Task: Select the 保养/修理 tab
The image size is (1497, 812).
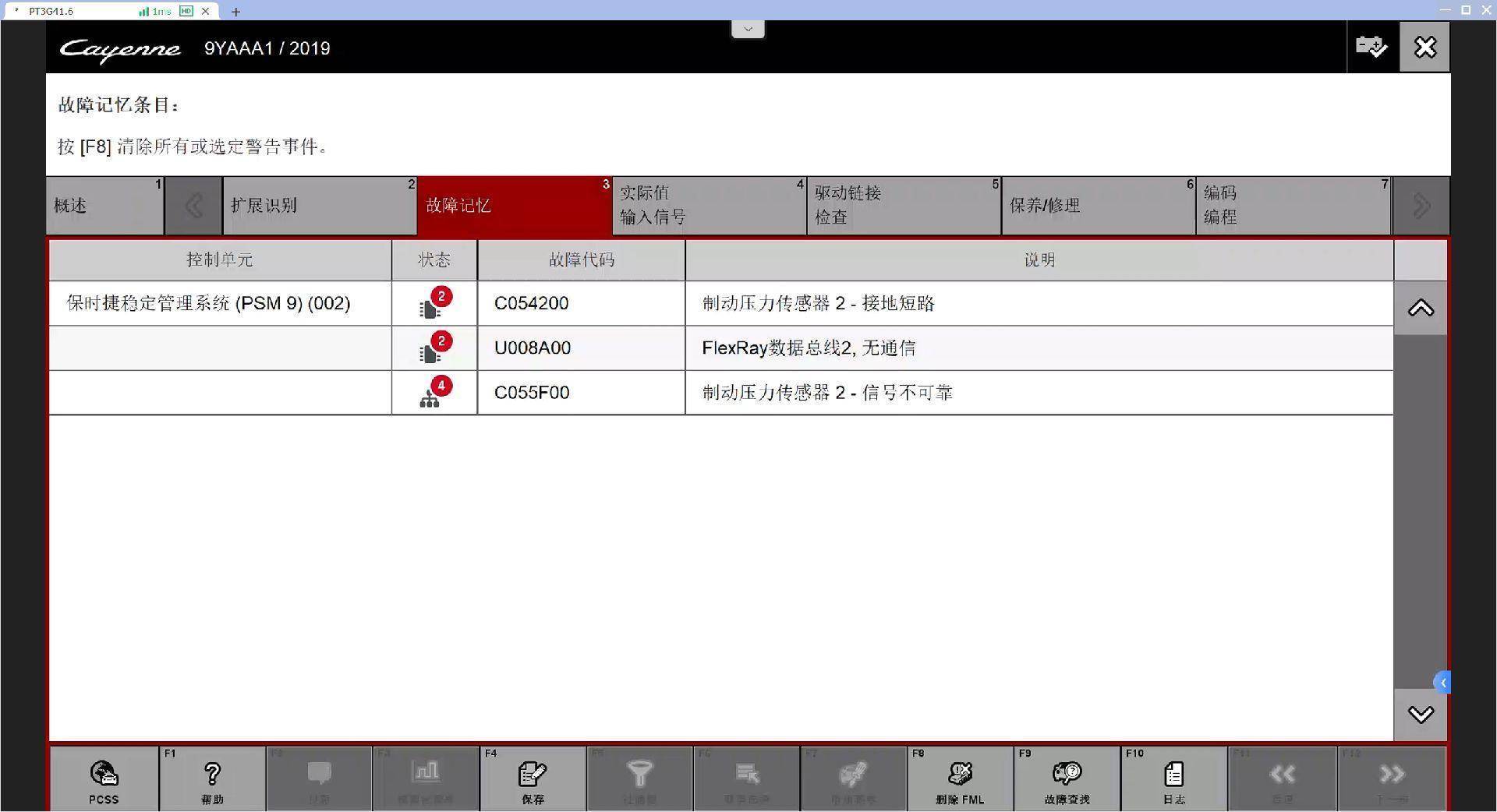Action: (x=1098, y=206)
